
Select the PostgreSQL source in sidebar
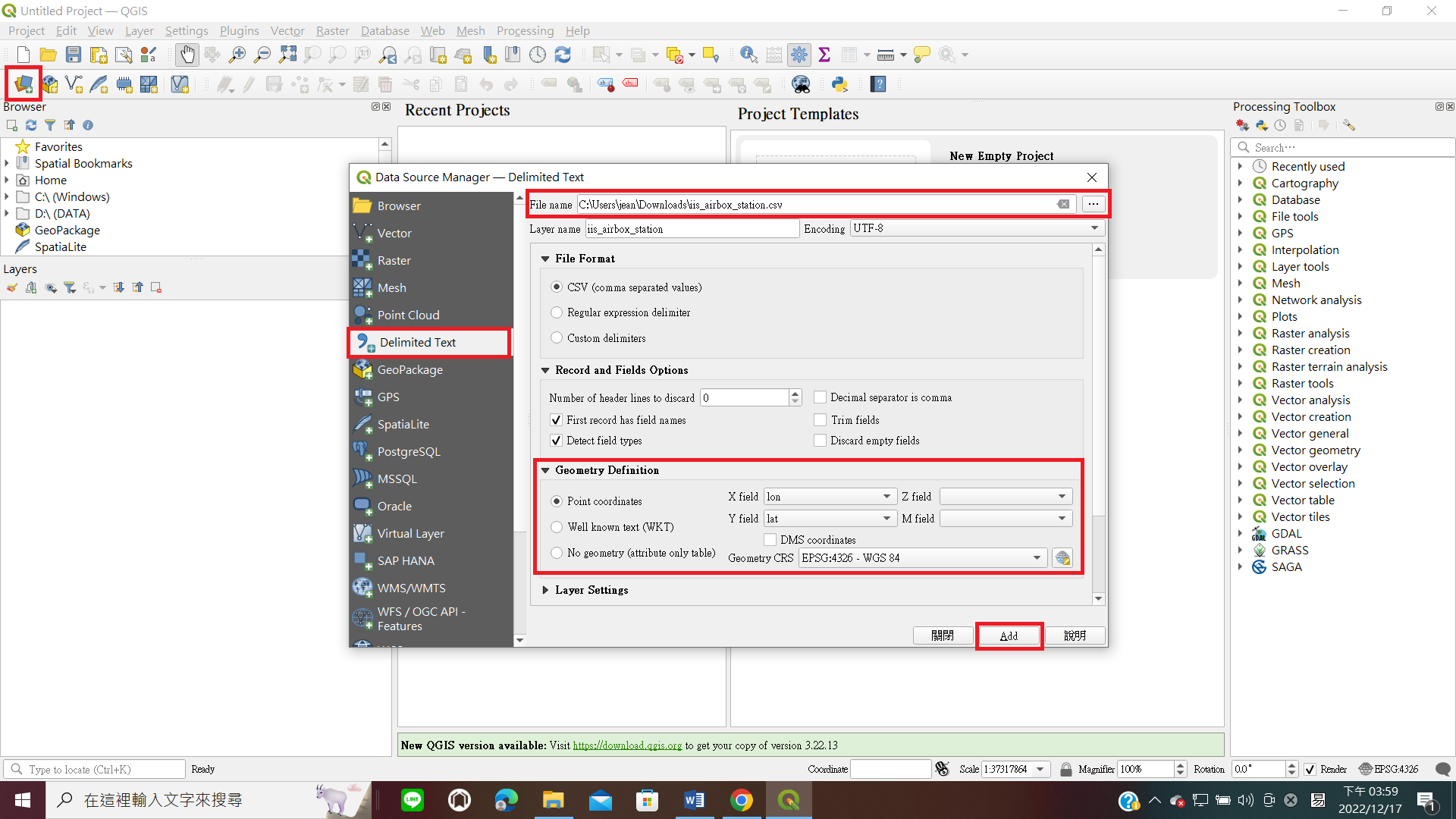pos(408,452)
